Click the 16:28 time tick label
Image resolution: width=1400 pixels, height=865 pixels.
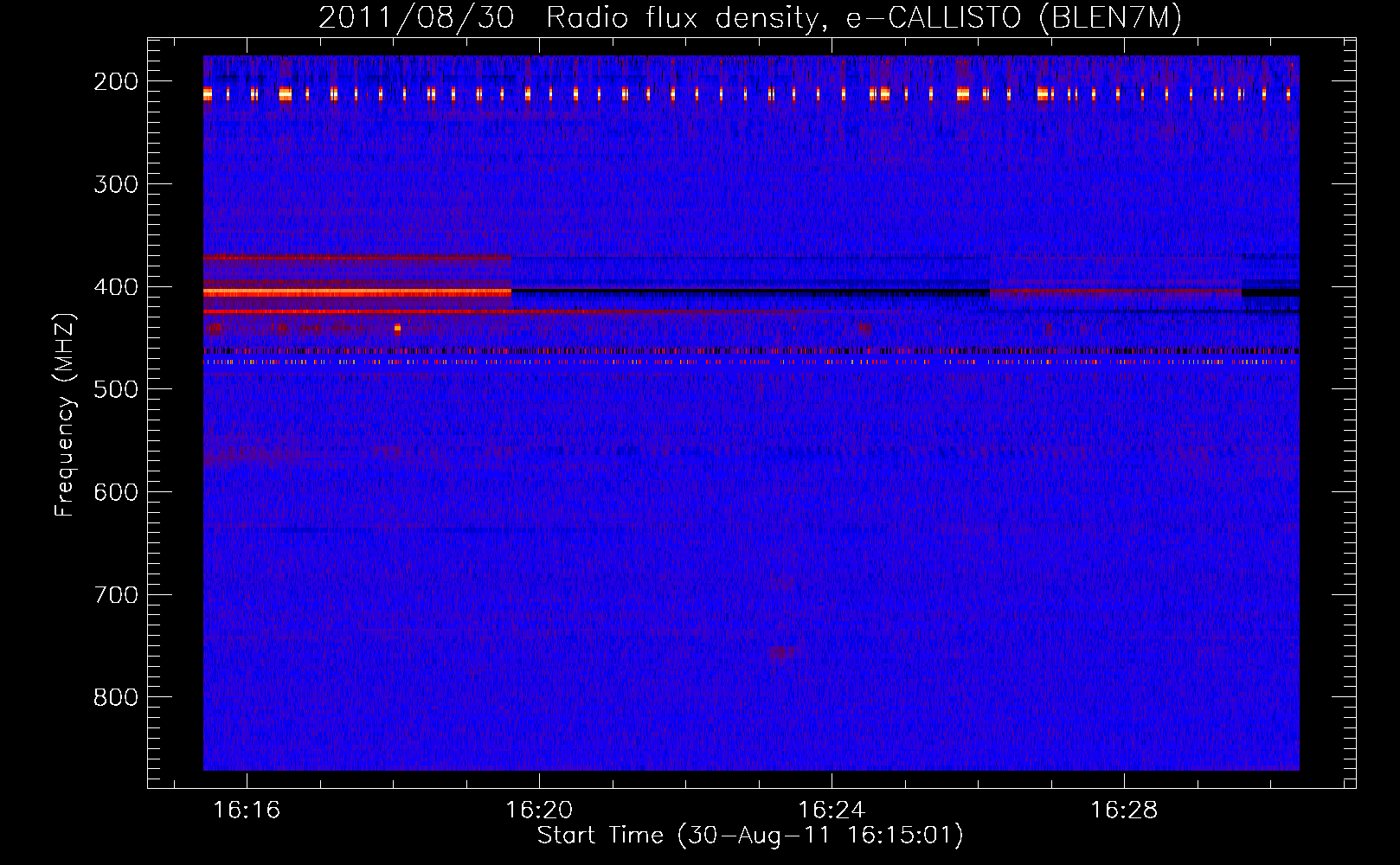pyautogui.click(x=1124, y=811)
